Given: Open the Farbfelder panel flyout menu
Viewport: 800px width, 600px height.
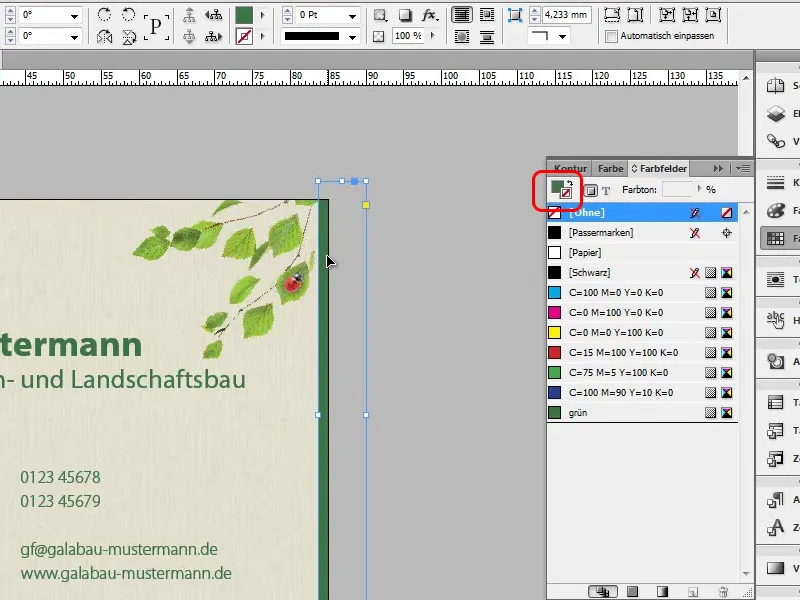Looking at the screenshot, I should point(743,168).
